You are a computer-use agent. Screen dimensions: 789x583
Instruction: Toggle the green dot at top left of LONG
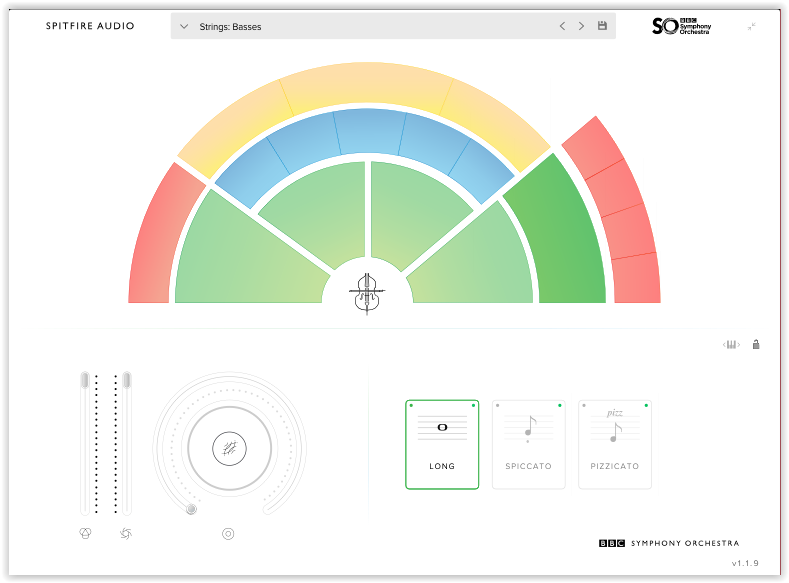pyautogui.click(x=411, y=405)
